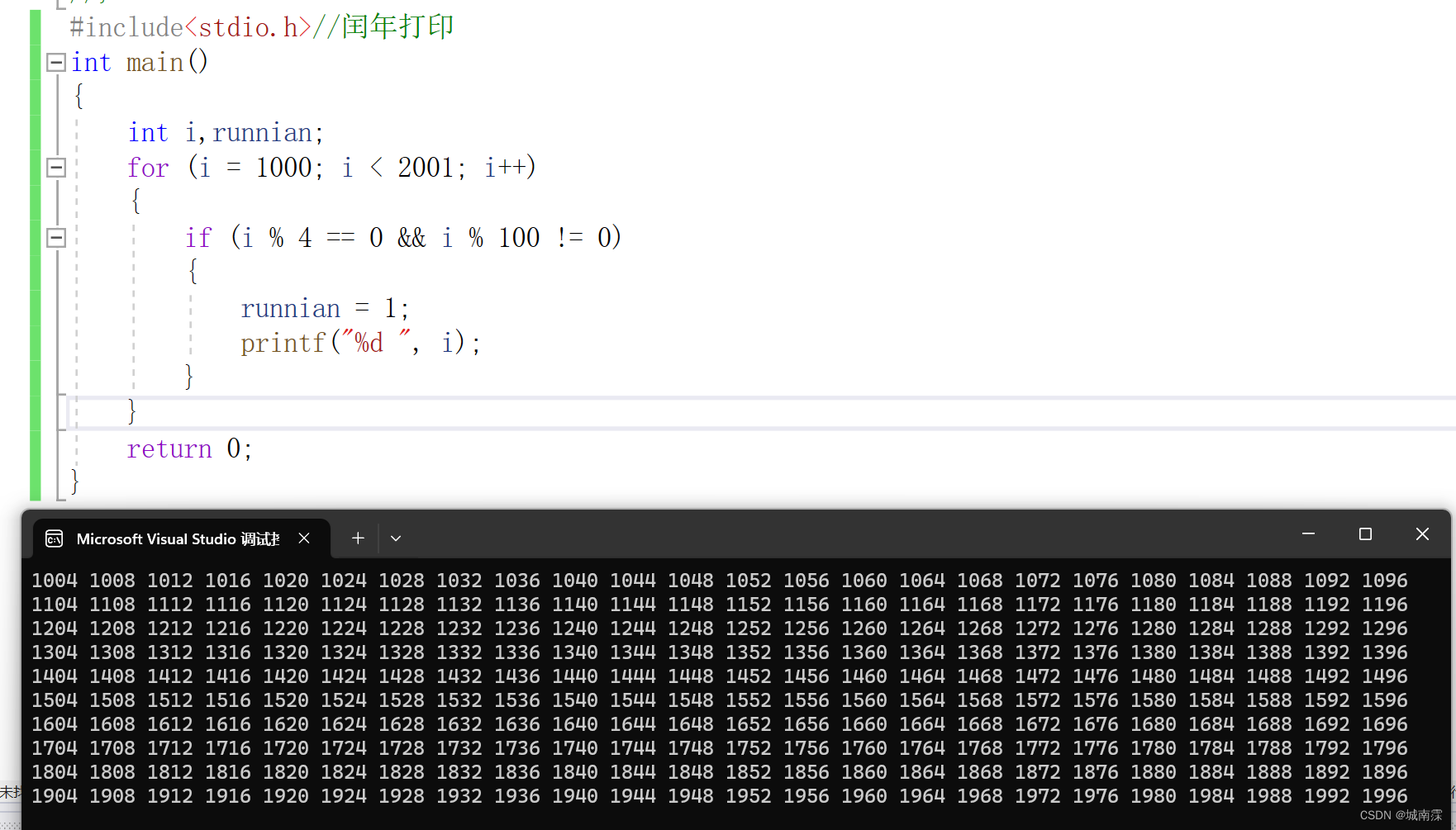Click the console icon in the terminal tab
Viewport: 1456px width, 830px height.
(x=55, y=539)
